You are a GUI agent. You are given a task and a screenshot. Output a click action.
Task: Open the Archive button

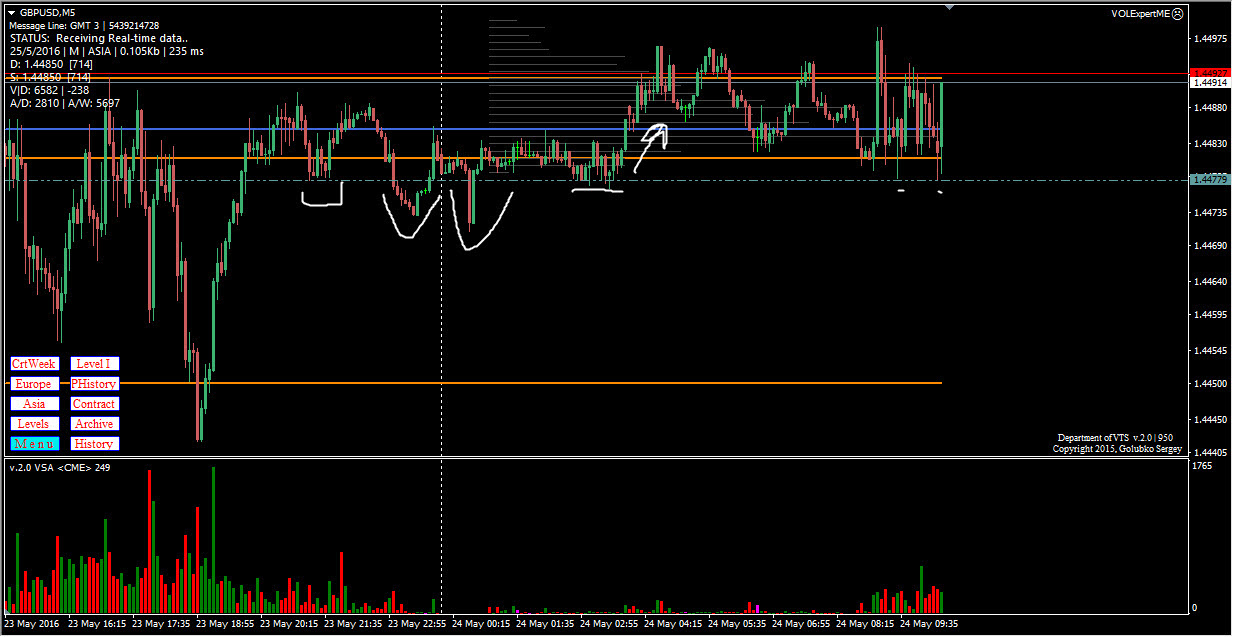point(94,424)
